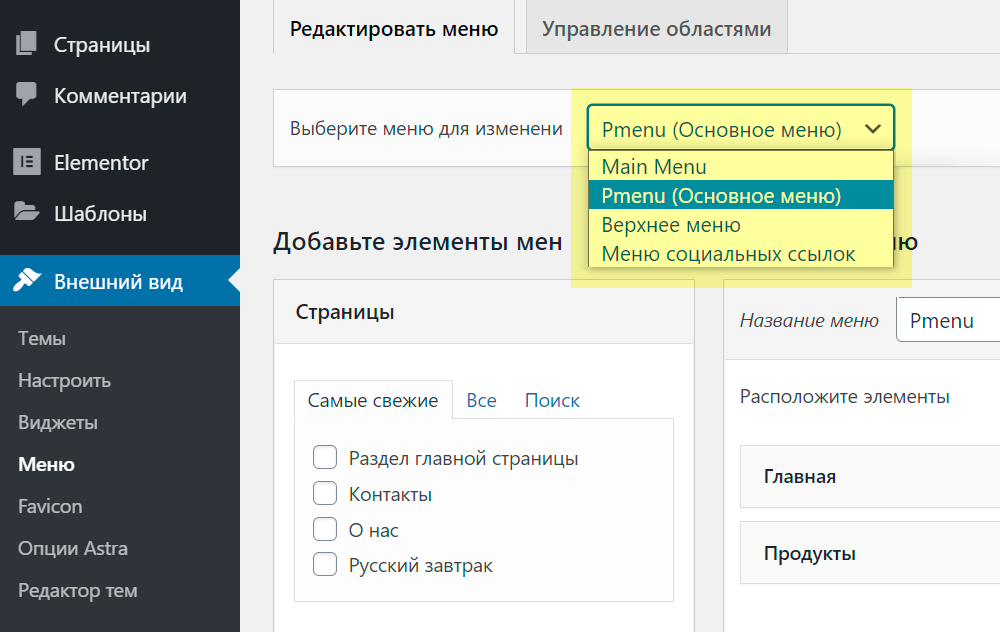Open 'Виджеты' submenu link

(58, 423)
